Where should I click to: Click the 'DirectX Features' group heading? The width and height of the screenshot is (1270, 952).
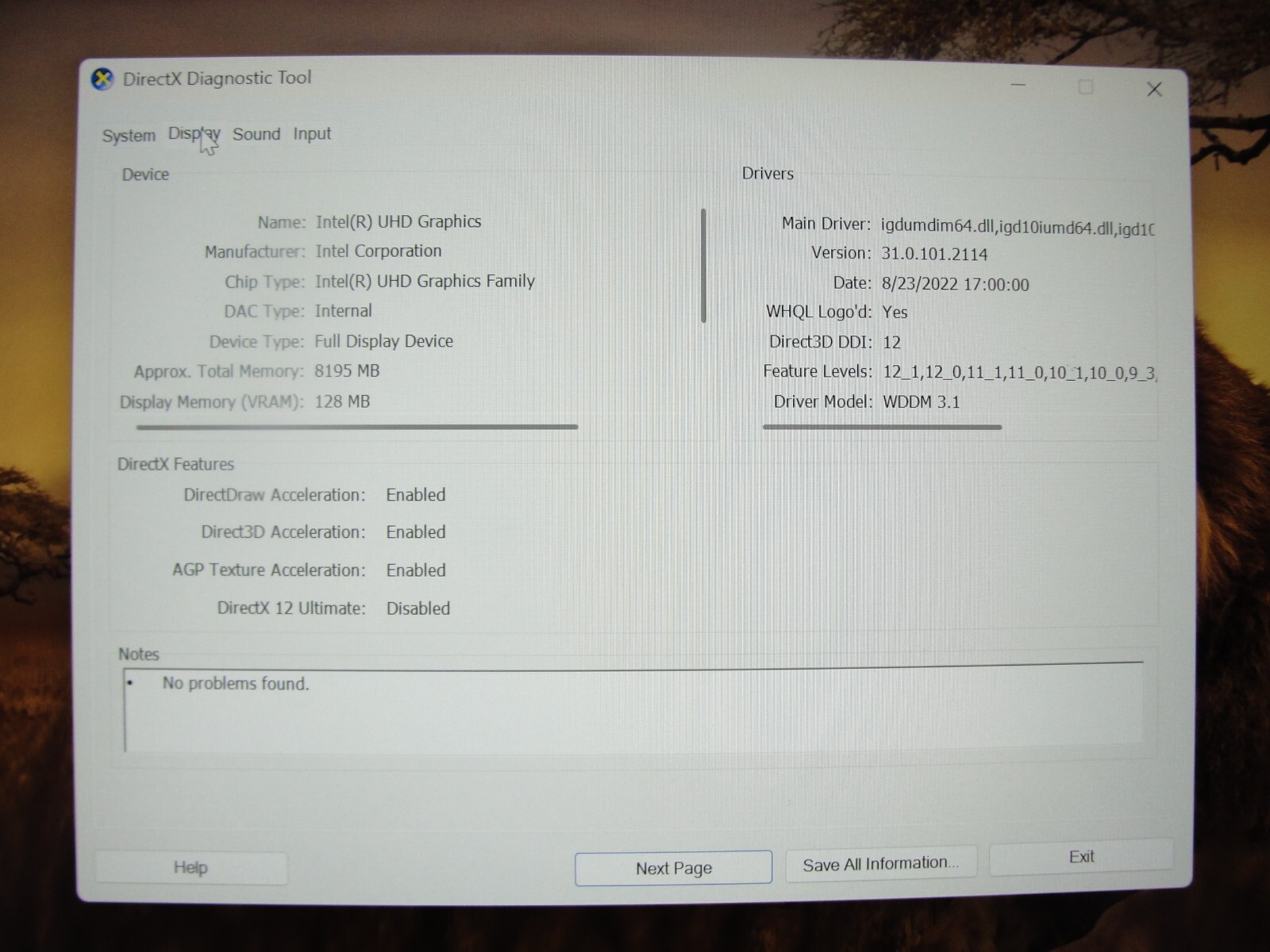click(175, 464)
